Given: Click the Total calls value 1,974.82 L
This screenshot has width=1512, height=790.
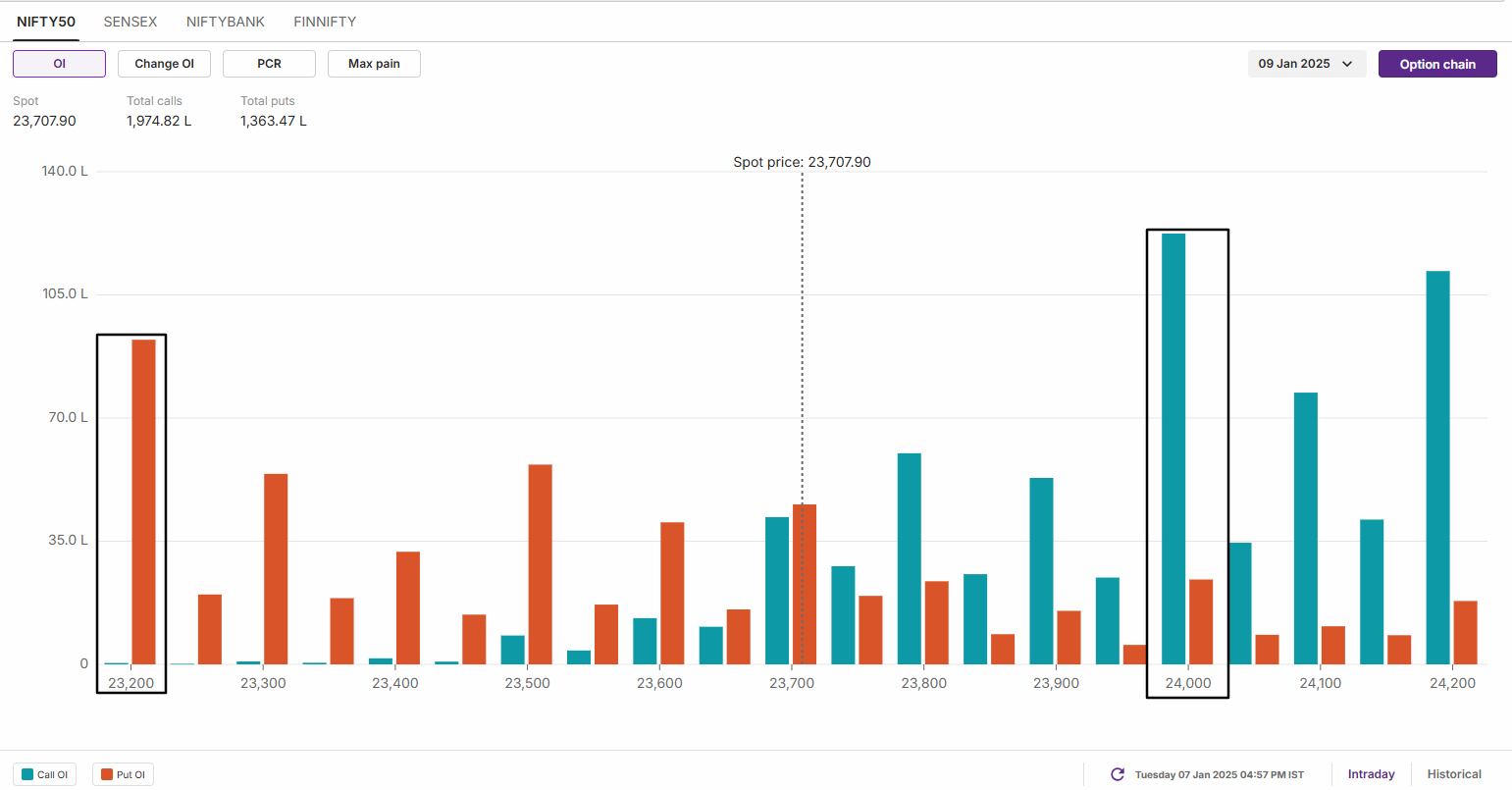Looking at the screenshot, I should (159, 121).
